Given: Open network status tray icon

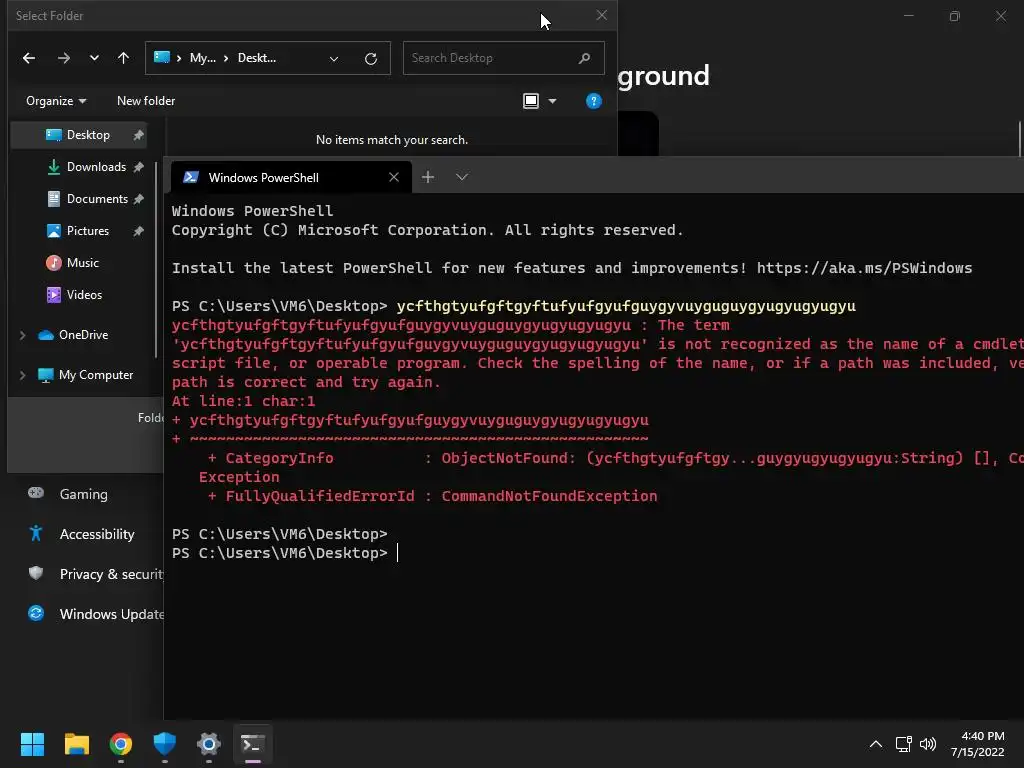Looking at the screenshot, I should 903,744.
